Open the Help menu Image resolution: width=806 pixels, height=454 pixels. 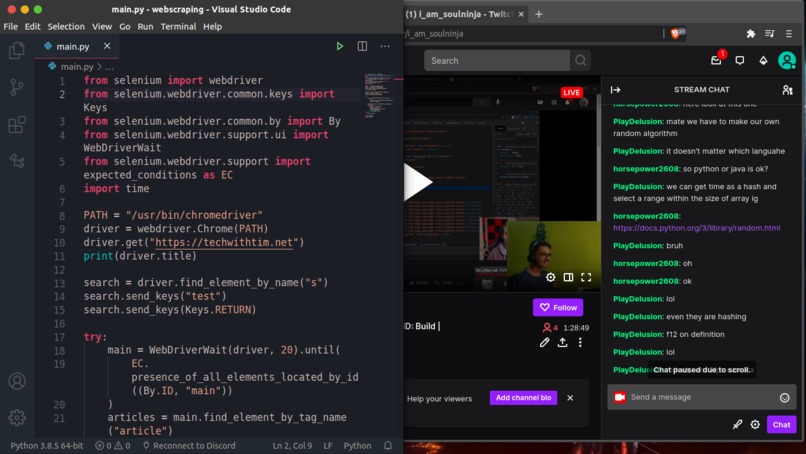coord(212,27)
